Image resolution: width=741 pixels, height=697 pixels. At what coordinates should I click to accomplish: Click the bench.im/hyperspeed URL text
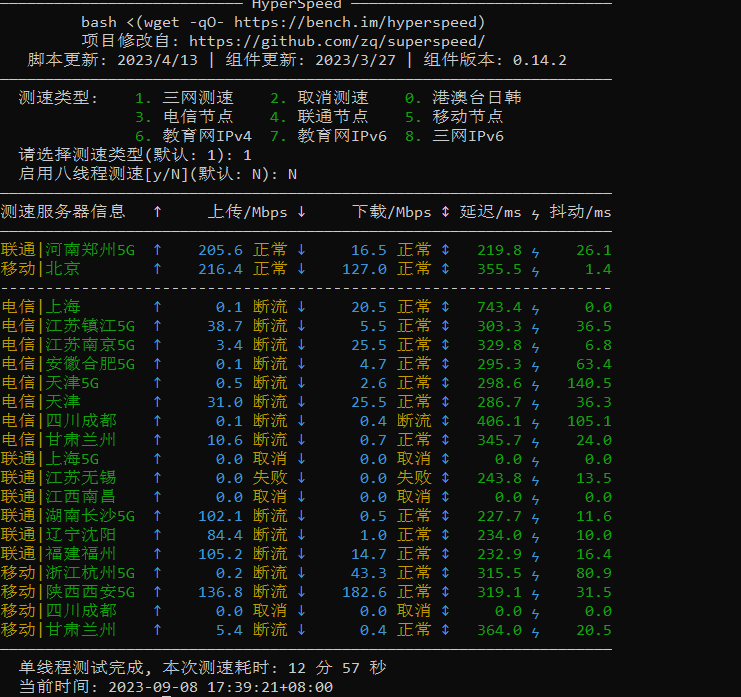[x=359, y=22]
